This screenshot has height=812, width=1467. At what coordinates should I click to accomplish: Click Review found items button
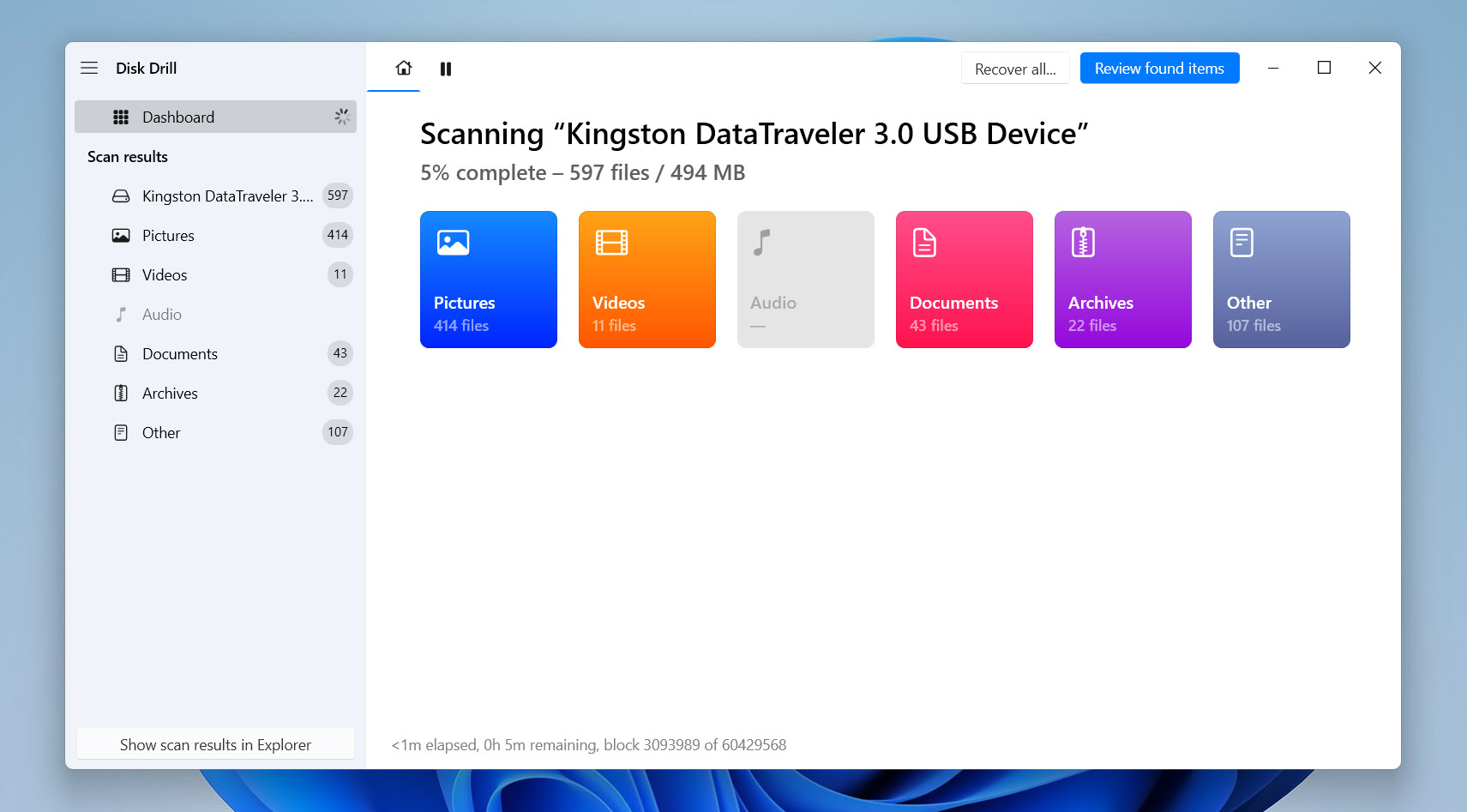point(1159,69)
